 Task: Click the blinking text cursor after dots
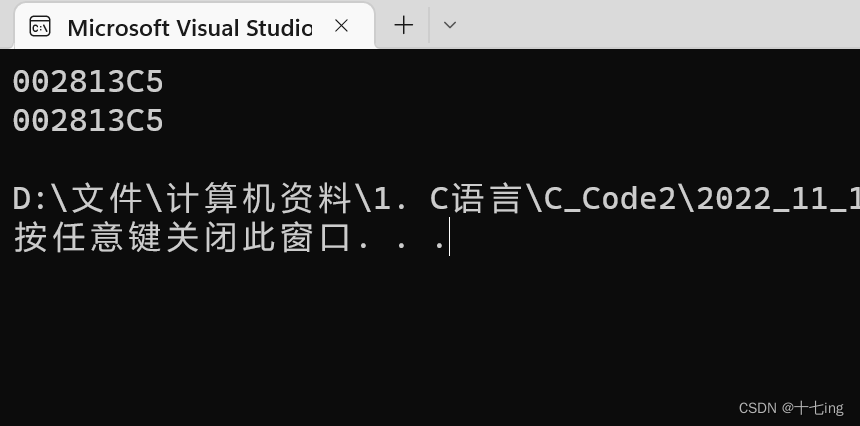click(449, 236)
